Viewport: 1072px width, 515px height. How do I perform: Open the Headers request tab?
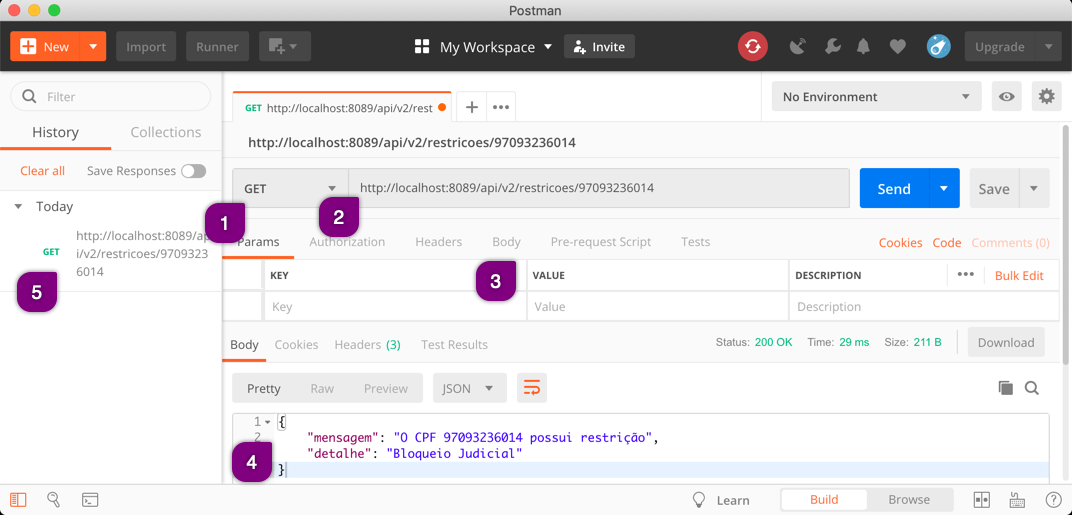[x=439, y=241]
